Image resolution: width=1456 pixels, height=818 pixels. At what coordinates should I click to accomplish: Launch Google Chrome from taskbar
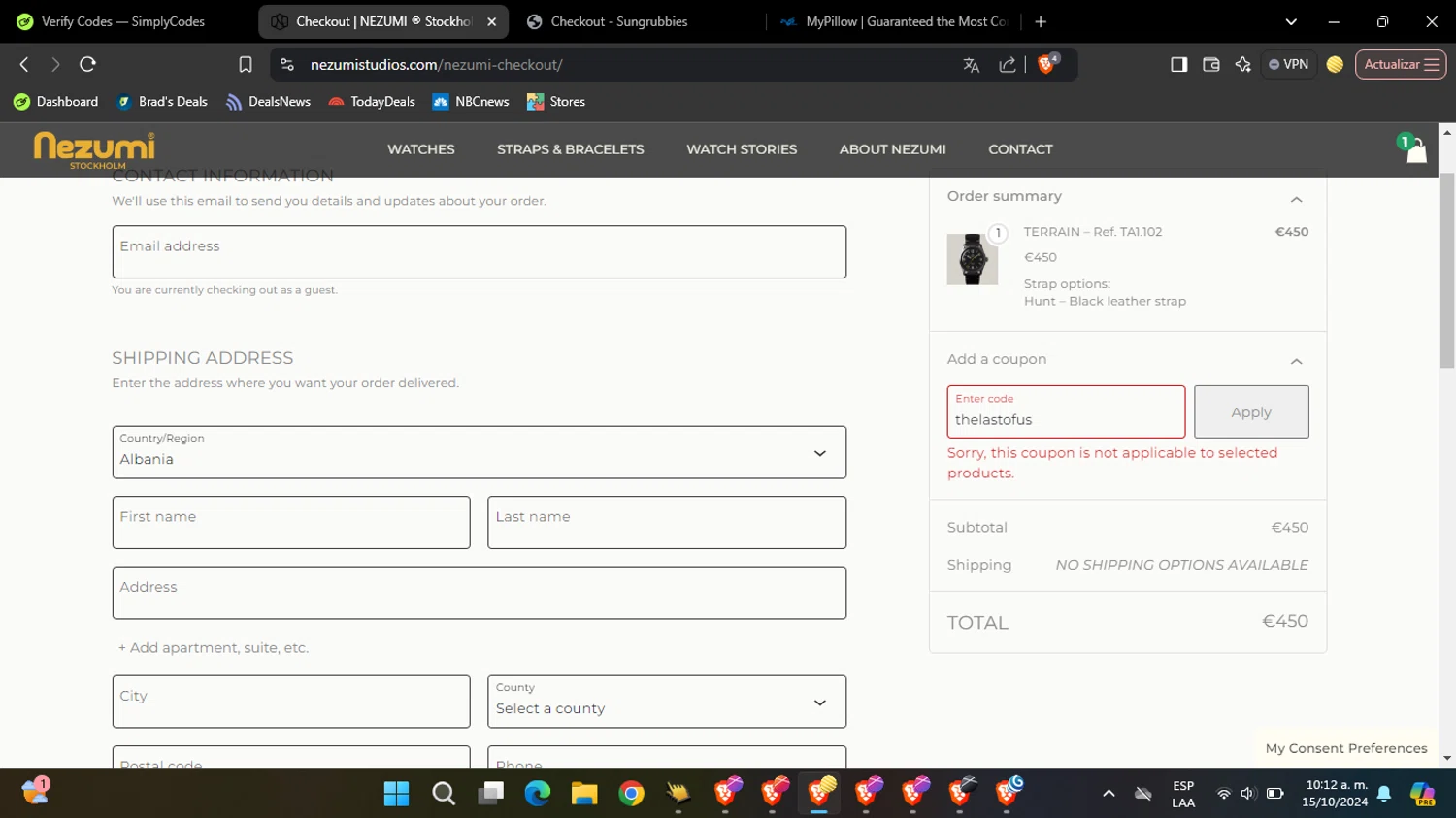click(632, 794)
